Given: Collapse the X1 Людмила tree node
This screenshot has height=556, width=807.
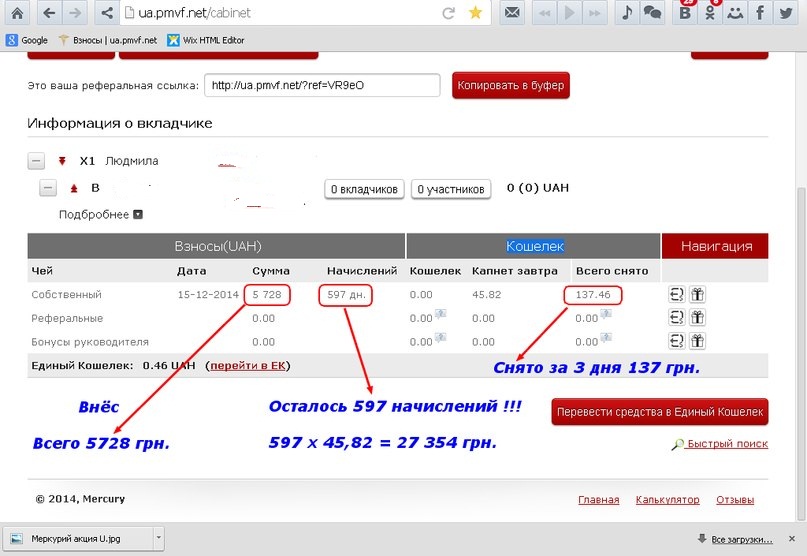Looking at the screenshot, I should coord(36,161).
